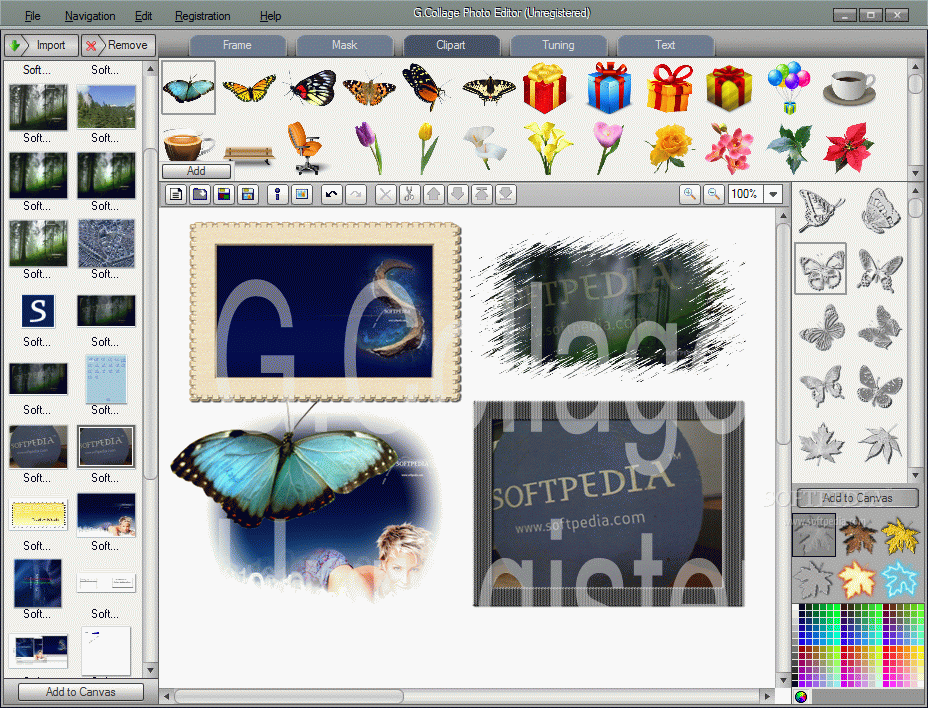928x708 pixels.
Task: Select the purple tulip clipart
Action: point(369,148)
